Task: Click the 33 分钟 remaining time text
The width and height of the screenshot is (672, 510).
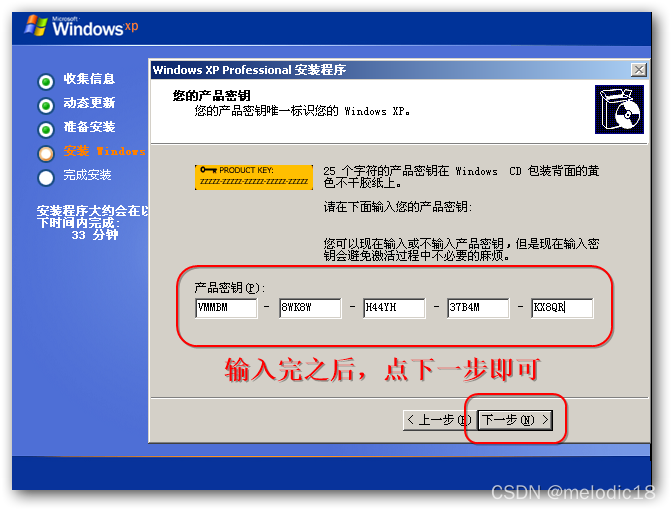Action: [x=95, y=235]
